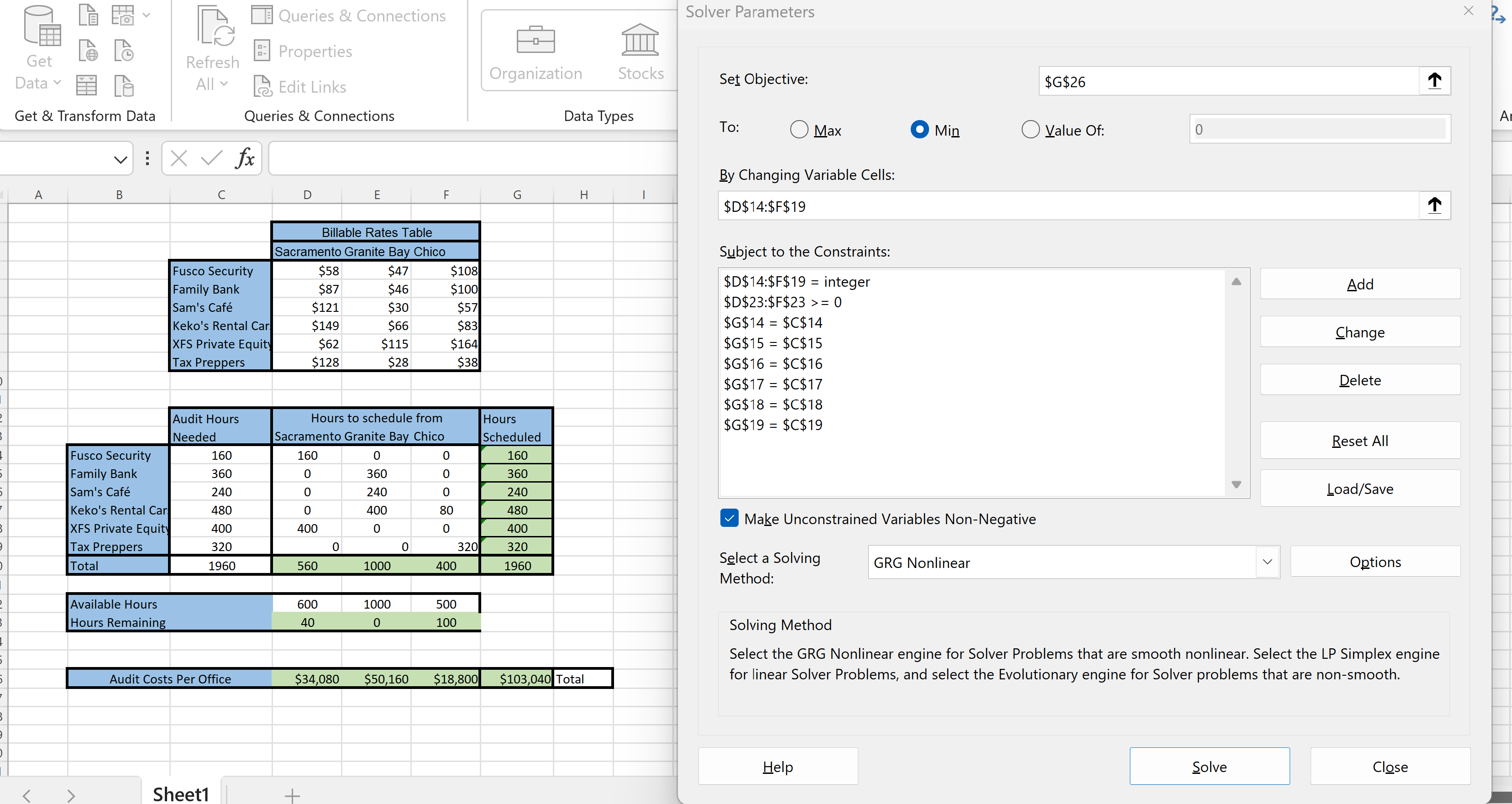Toggle Make Unconstrained Variables Non-Negative checkbox
Image resolution: width=1512 pixels, height=804 pixels.
729,518
